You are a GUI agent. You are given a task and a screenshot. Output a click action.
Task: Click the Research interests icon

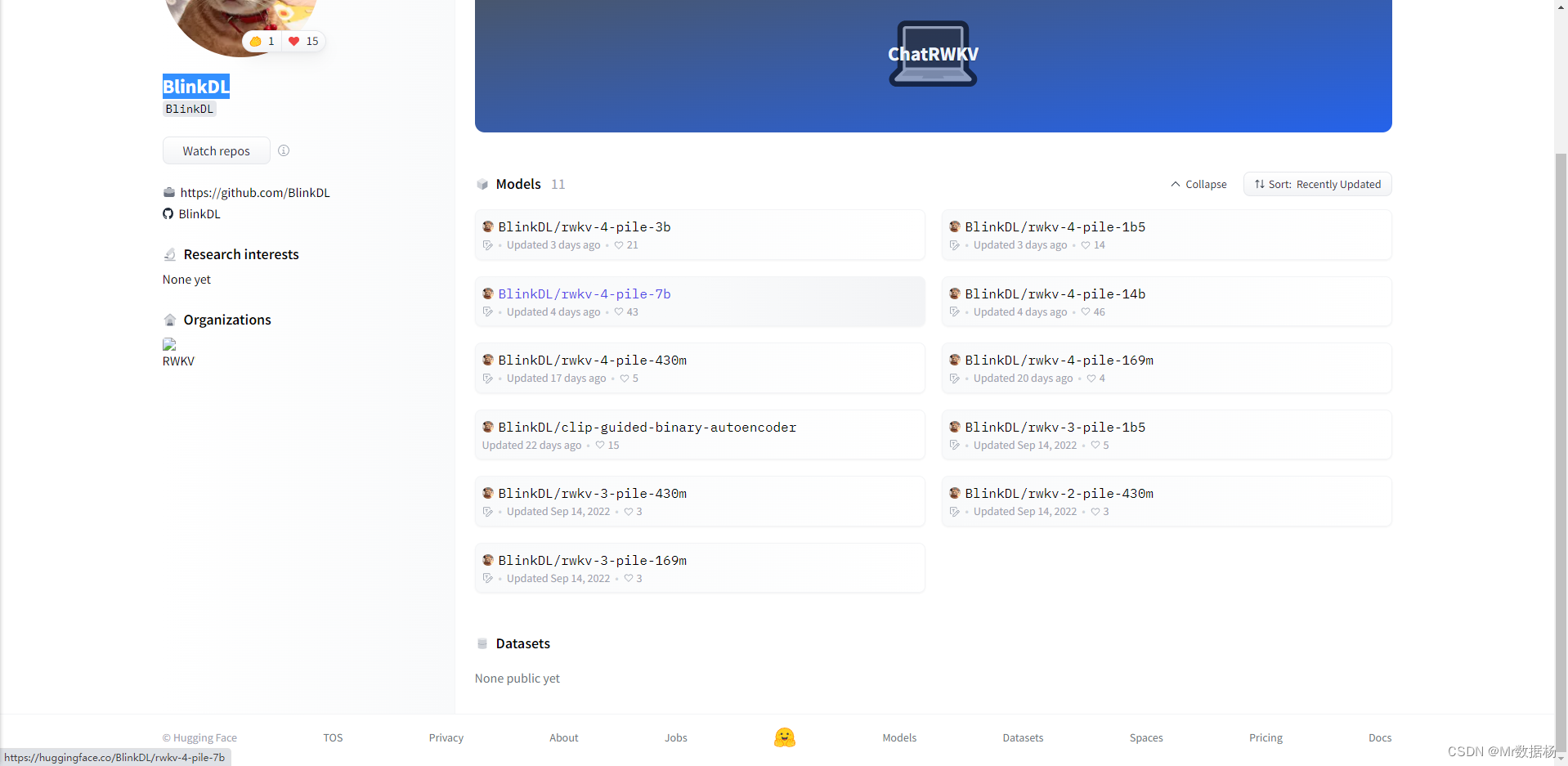pyautogui.click(x=170, y=255)
